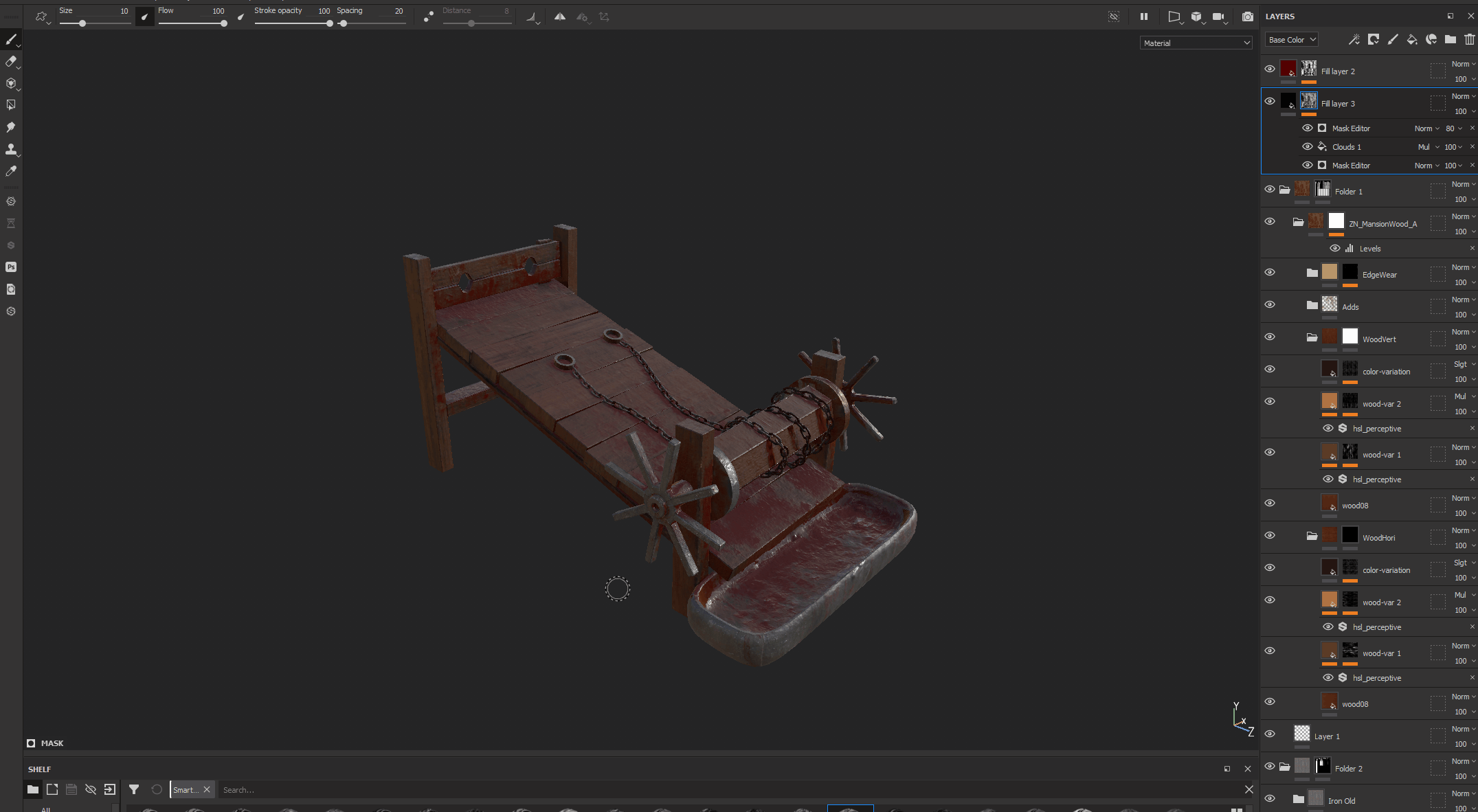Open the Base Color channel dropdown

1292,40
